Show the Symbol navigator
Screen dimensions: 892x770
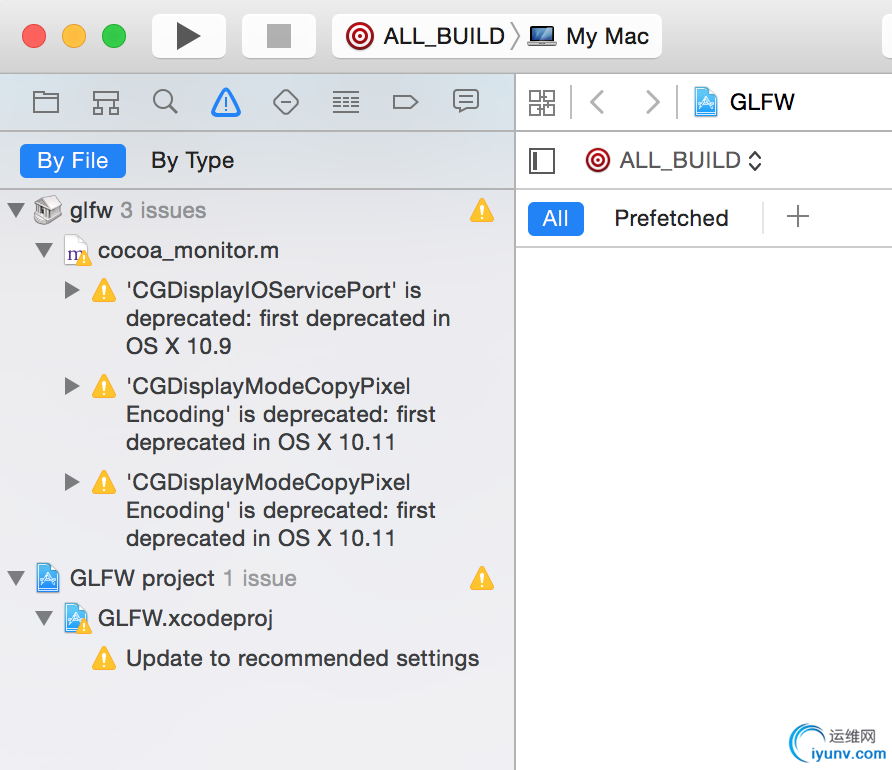coord(106,101)
